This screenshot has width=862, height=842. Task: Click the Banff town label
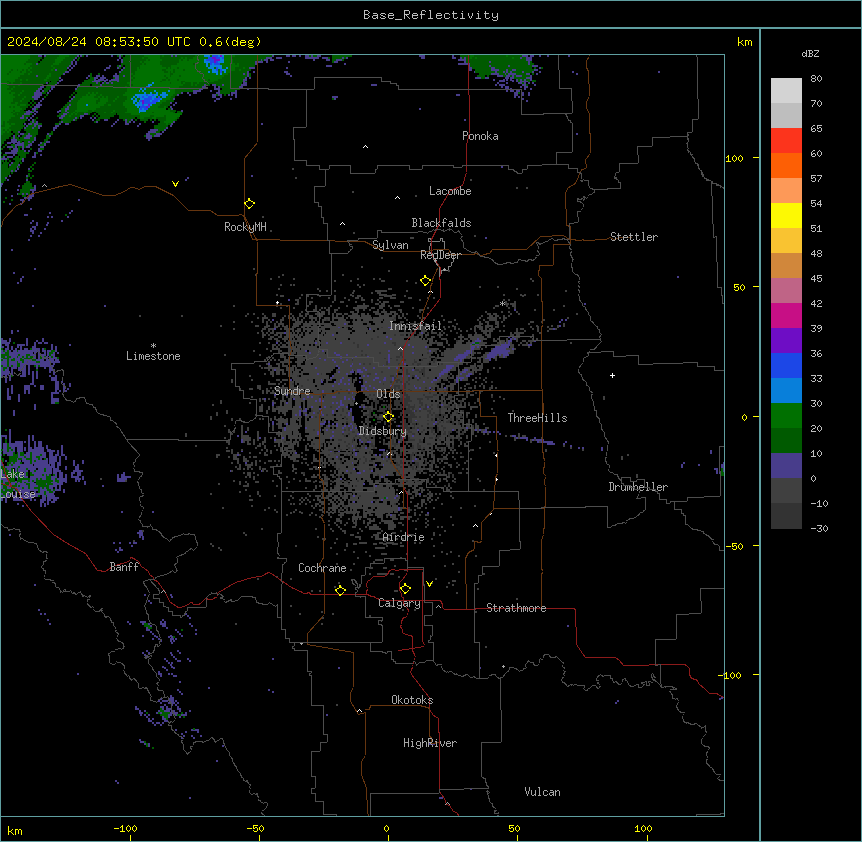tap(124, 567)
